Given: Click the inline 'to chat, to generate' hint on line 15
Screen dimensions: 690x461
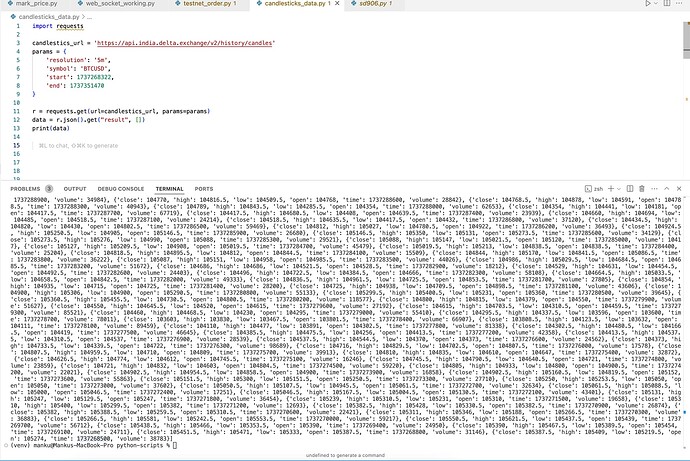Looking at the screenshot, I should coord(78,146).
